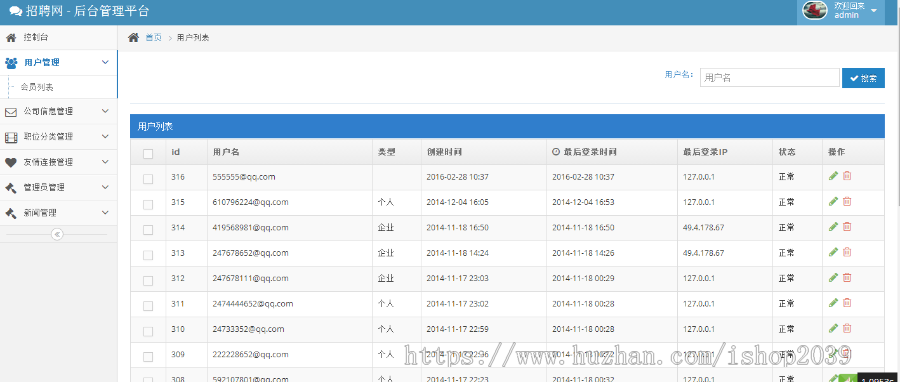Delete user 315 with the trash icon
Screen dimensions: 900x382
pos(847,201)
